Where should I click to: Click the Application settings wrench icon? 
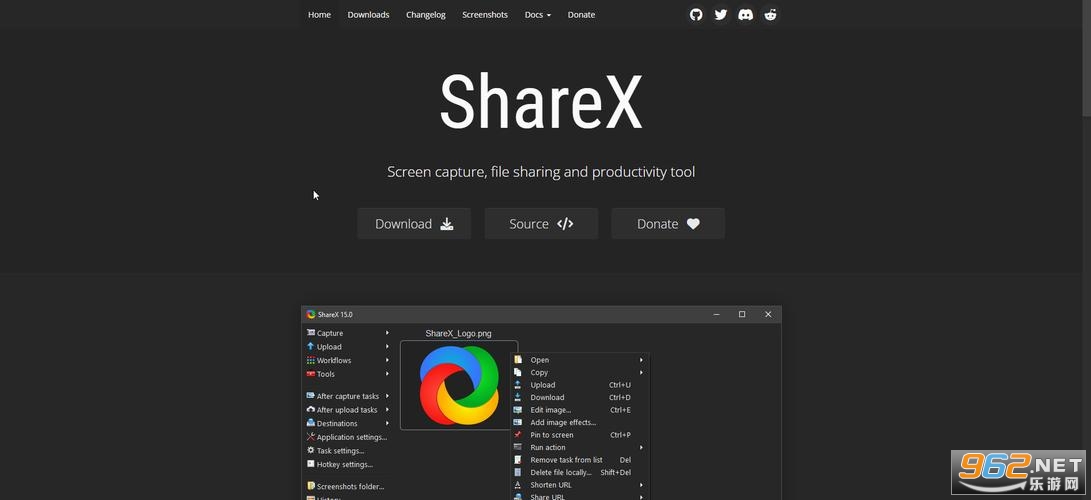point(311,437)
